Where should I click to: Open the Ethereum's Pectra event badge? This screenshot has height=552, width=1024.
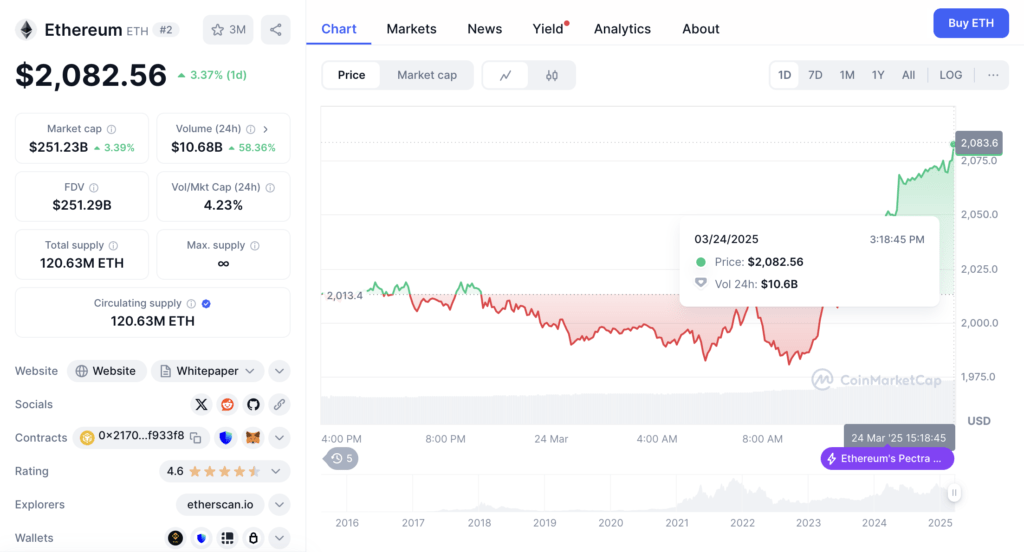point(888,459)
